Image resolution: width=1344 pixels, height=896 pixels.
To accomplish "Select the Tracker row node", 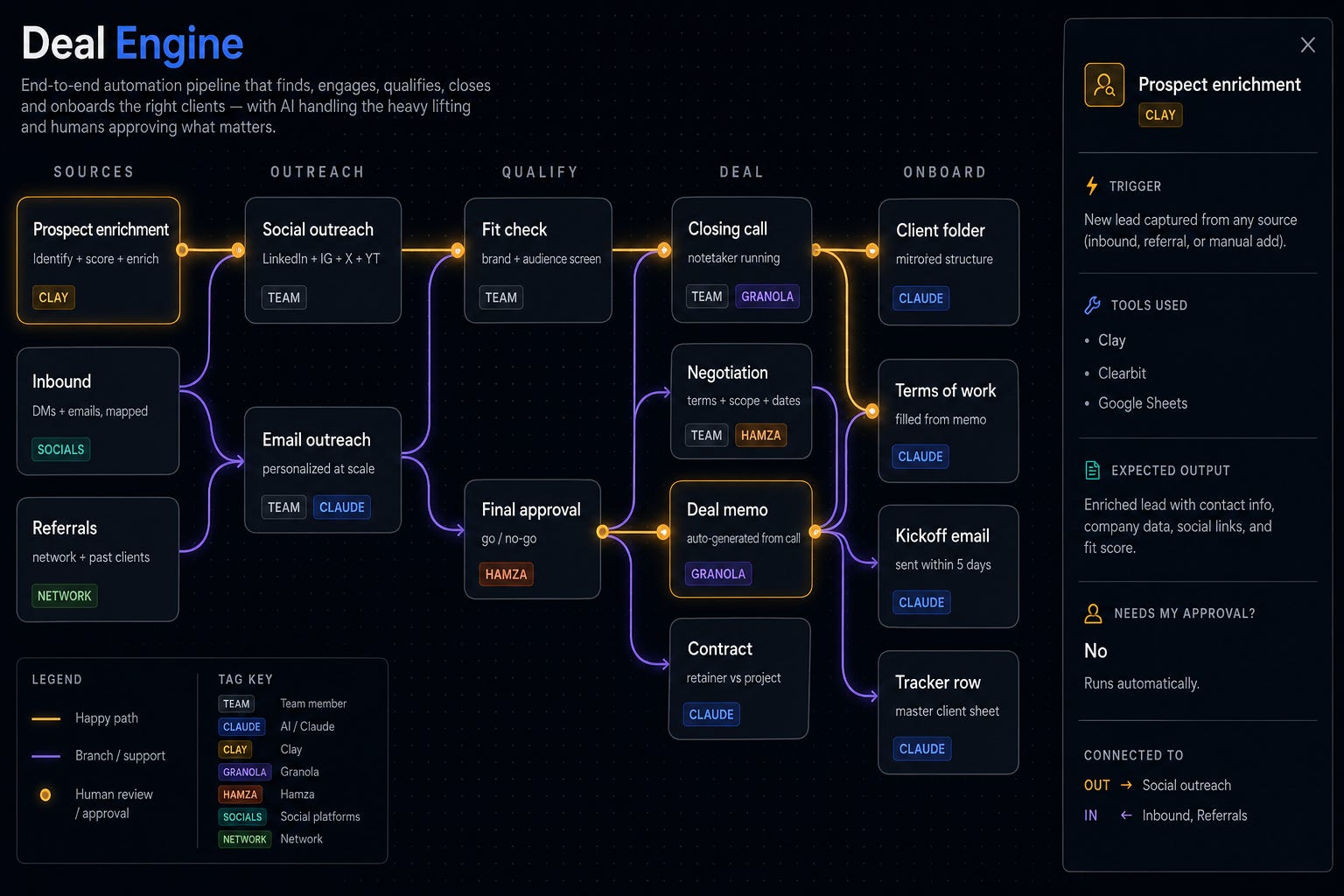I will coord(948,712).
